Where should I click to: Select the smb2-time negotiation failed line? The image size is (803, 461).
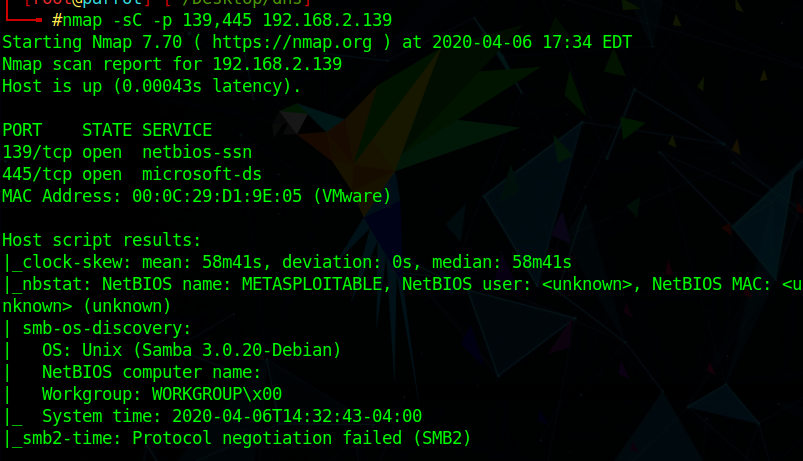[237, 439]
